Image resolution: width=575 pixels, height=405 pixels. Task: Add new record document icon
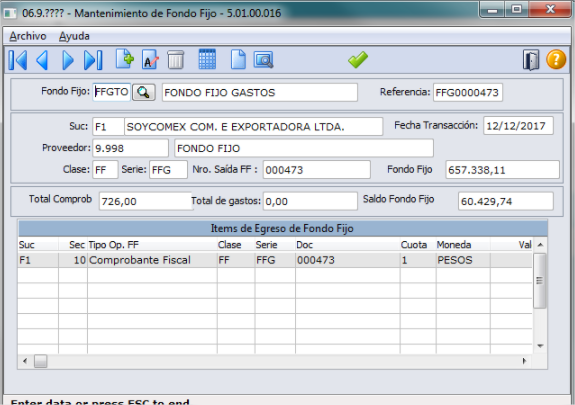[x=125, y=59]
